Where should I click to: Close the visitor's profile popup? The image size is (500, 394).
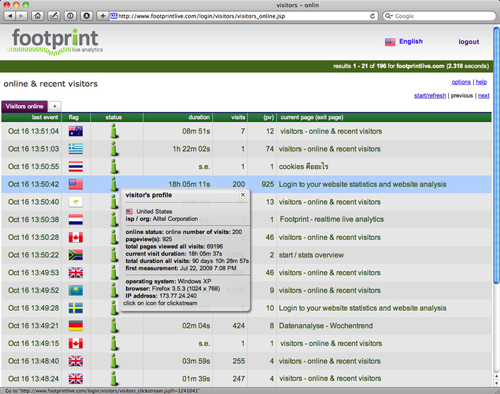coord(243,195)
